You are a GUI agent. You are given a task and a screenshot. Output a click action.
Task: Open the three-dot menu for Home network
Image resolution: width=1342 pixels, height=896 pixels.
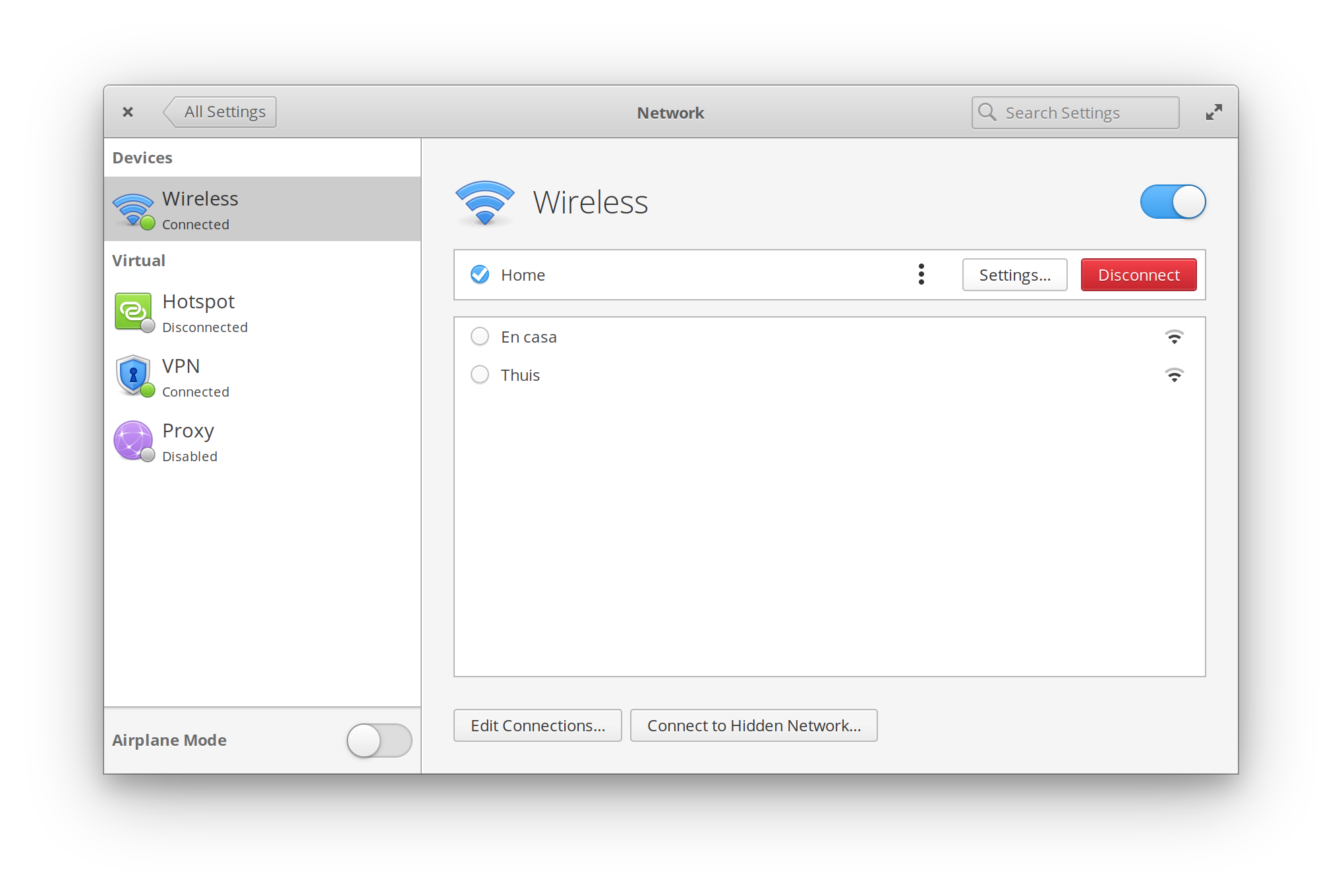921,275
